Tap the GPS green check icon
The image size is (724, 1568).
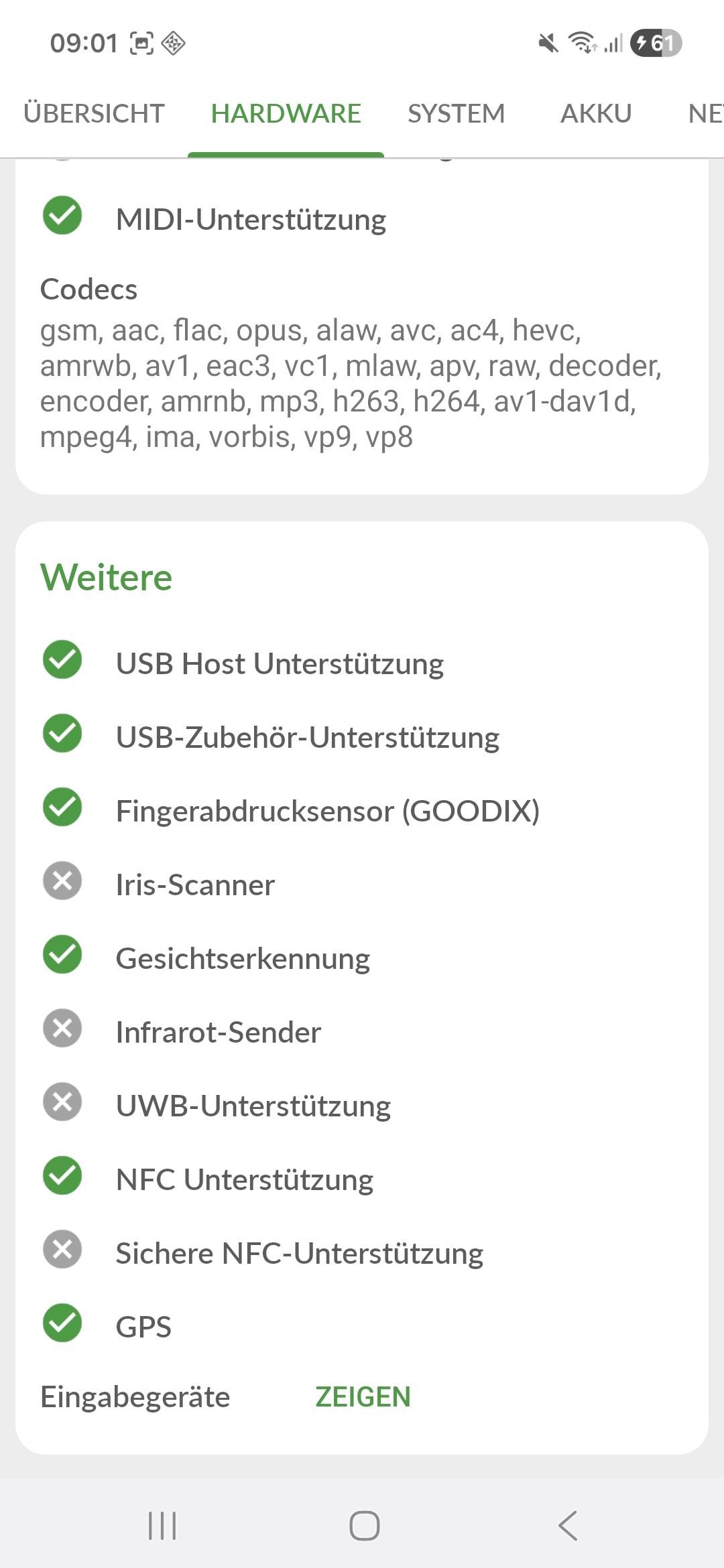(x=62, y=1323)
